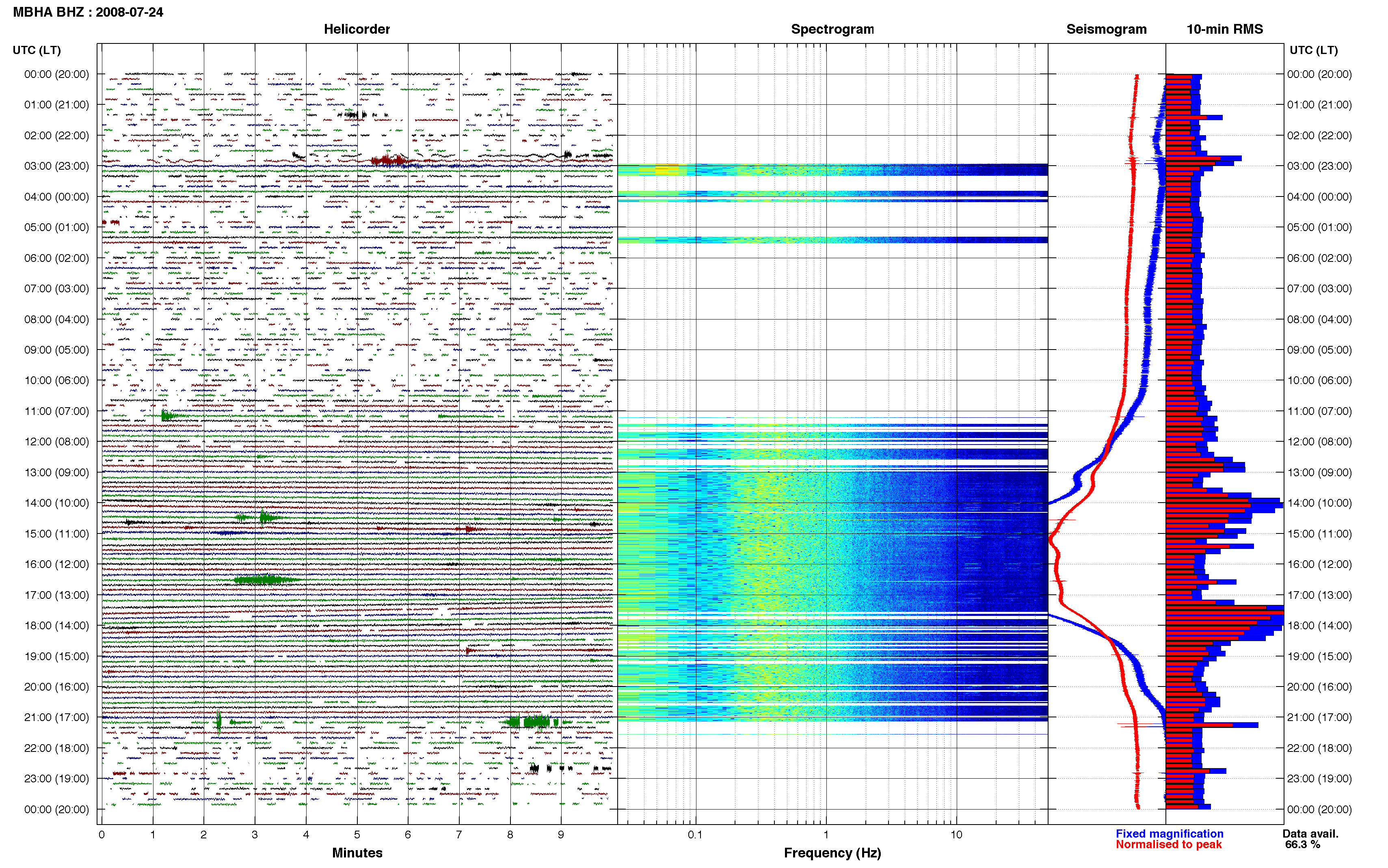Click right time label 16:00 (12:00)
Image resolution: width=1388 pixels, height=868 pixels.
[1319, 564]
